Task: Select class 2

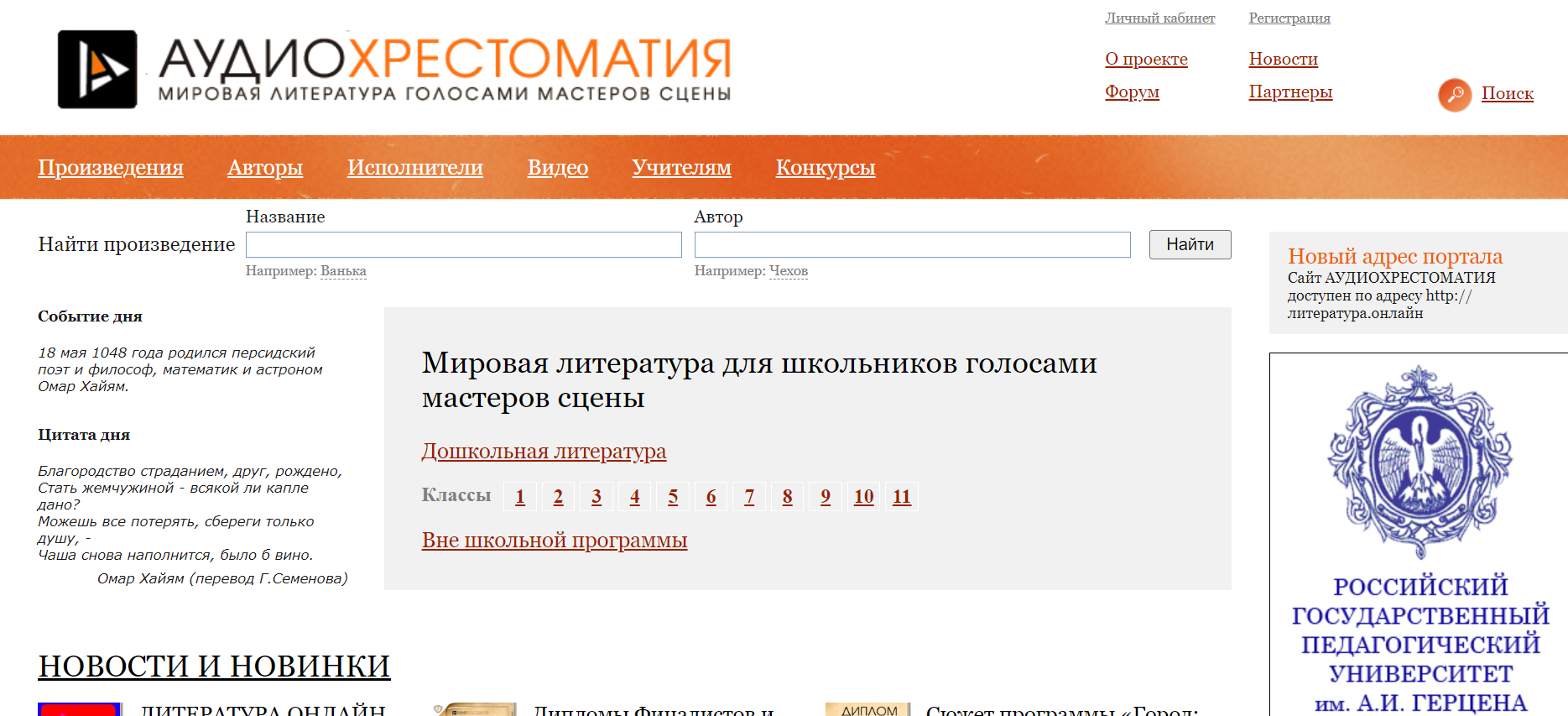Action: click(x=558, y=497)
